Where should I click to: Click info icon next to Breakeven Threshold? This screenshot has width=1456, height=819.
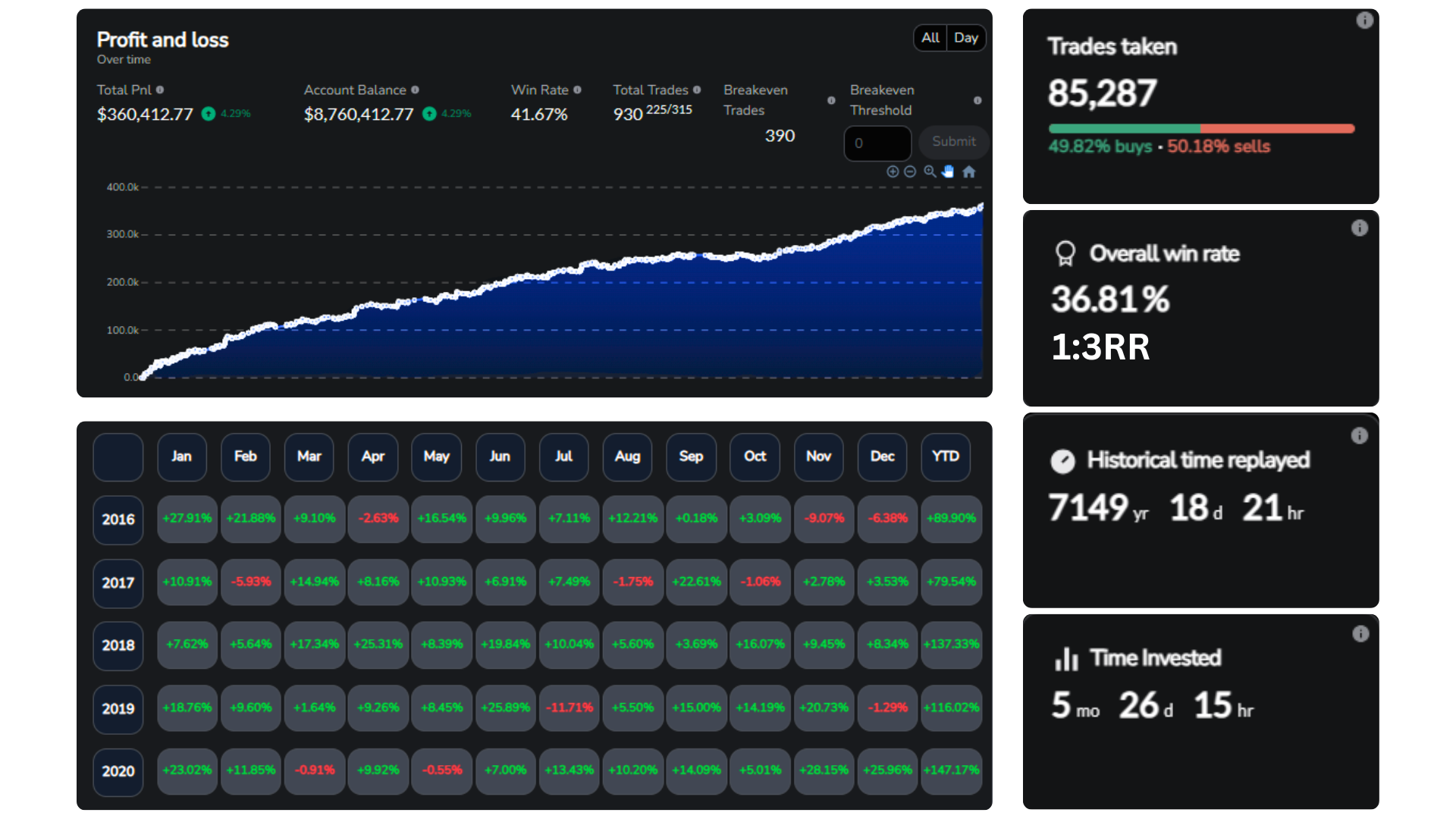point(977,100)
